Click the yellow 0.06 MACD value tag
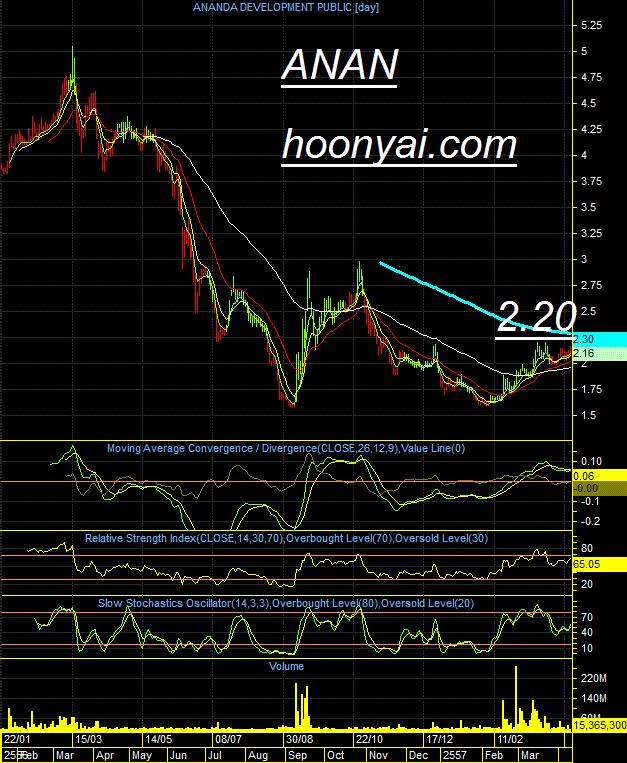 pyautogui.click(x=599, y=476)
